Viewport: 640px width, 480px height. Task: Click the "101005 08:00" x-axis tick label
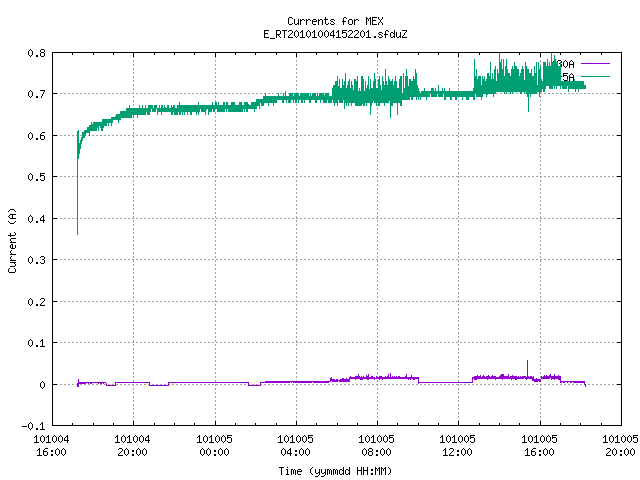pyautogui.click(x=376, y=445)
